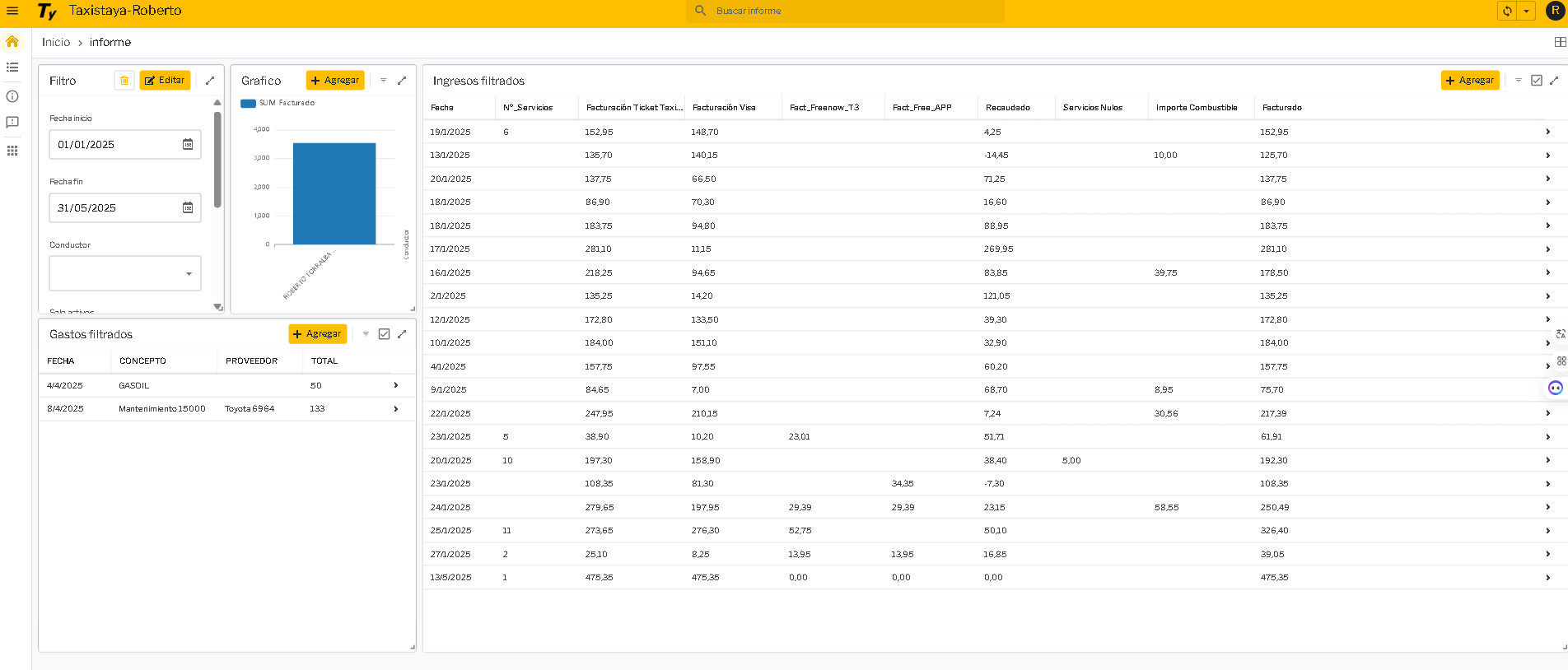This screenshot has height=670, width=1568.
Task: Sort by Recaudado column header
Action: (1007, 108)
